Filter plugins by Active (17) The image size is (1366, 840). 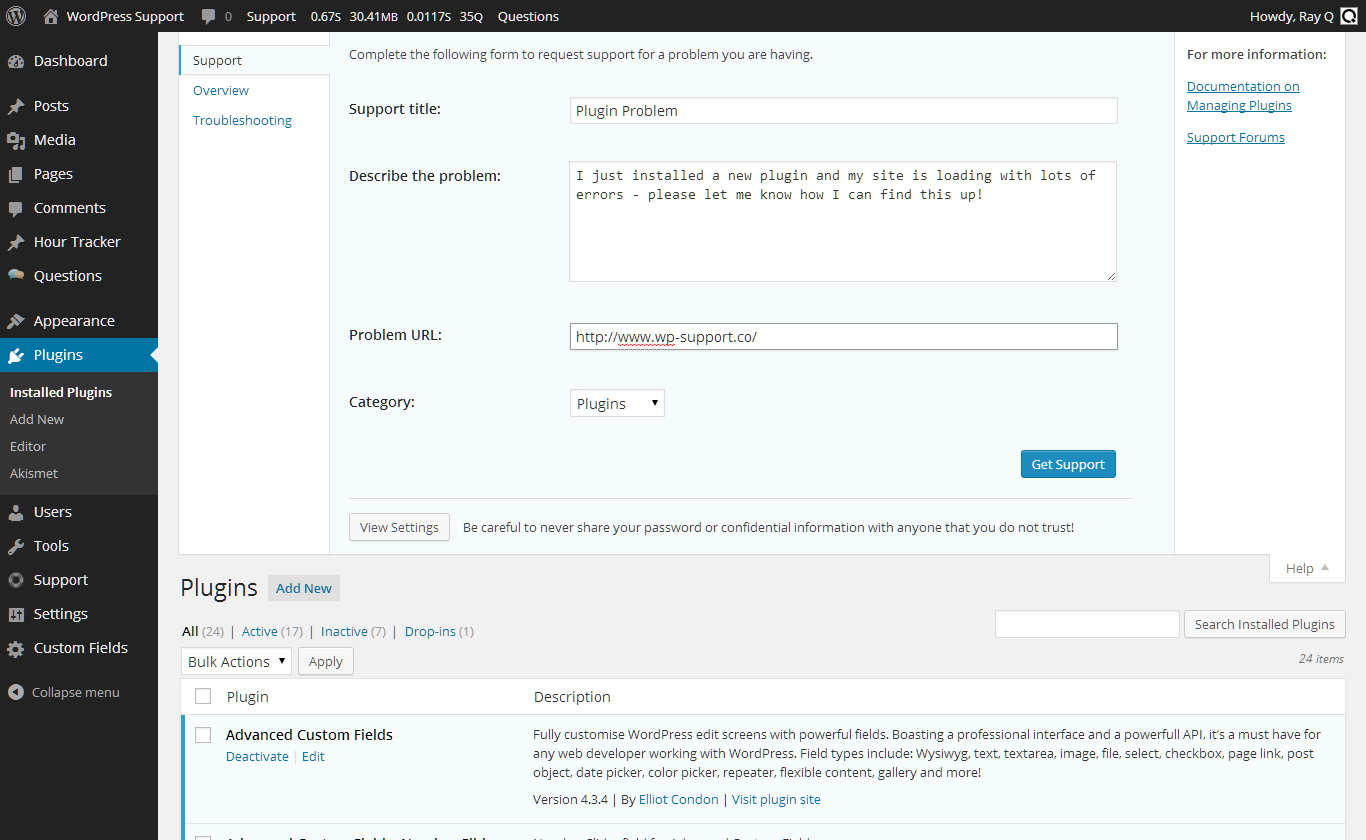[x=272, y=631]
